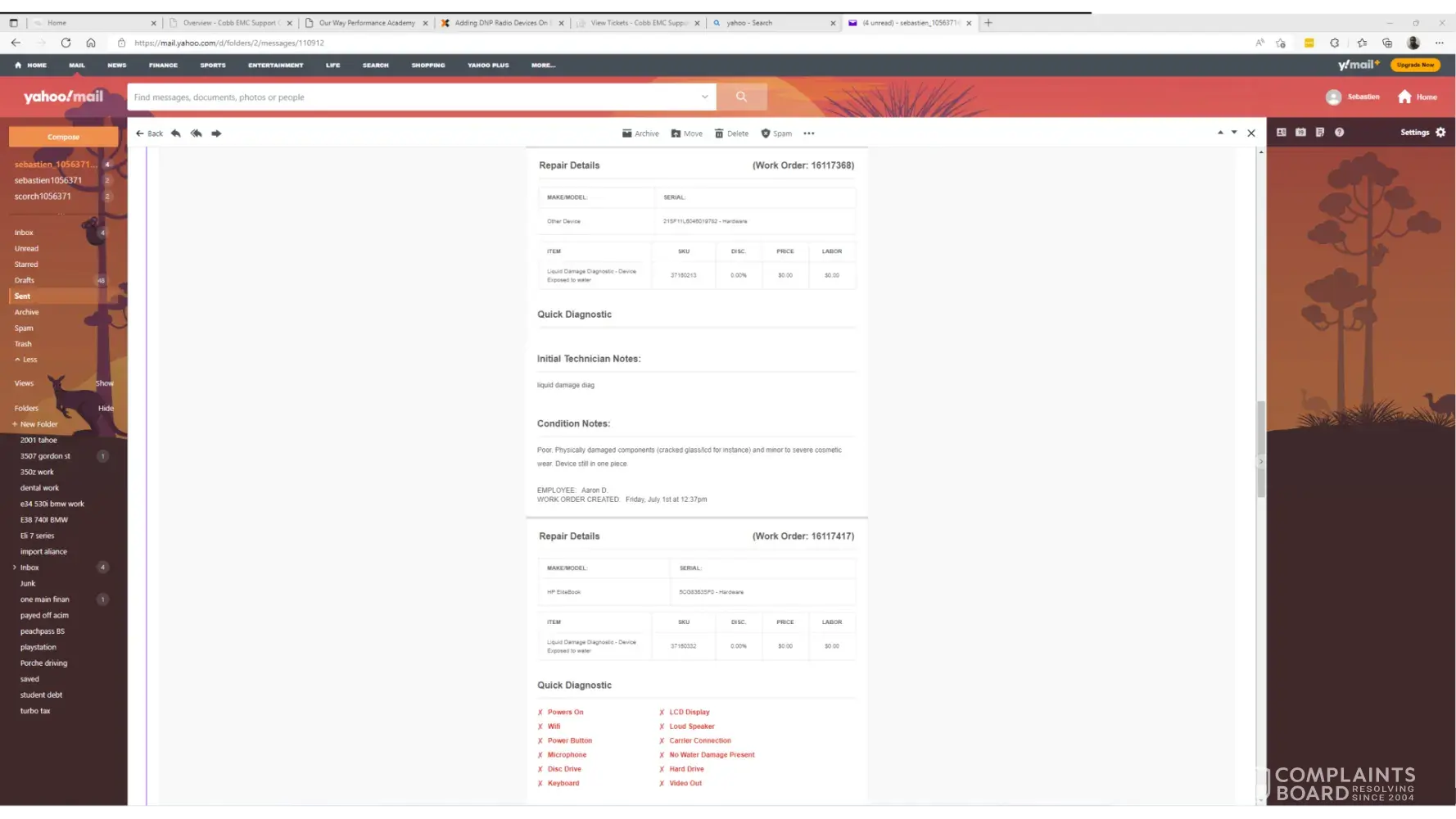Open the Contacts icon in right panel
The width and height of the screenshot is (1456, 819).
coord(1282,132)
